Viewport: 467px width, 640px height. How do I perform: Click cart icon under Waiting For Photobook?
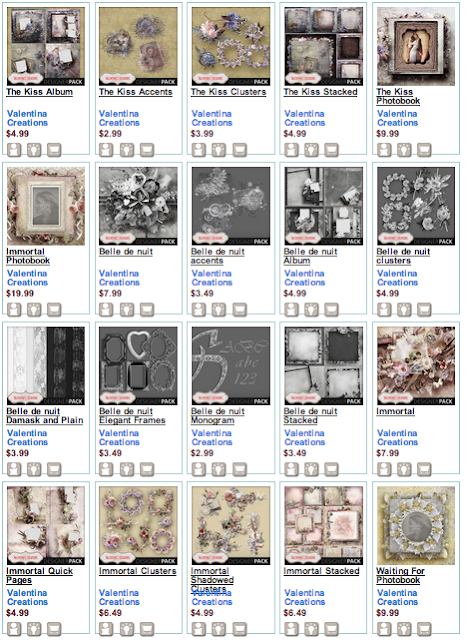424,629
